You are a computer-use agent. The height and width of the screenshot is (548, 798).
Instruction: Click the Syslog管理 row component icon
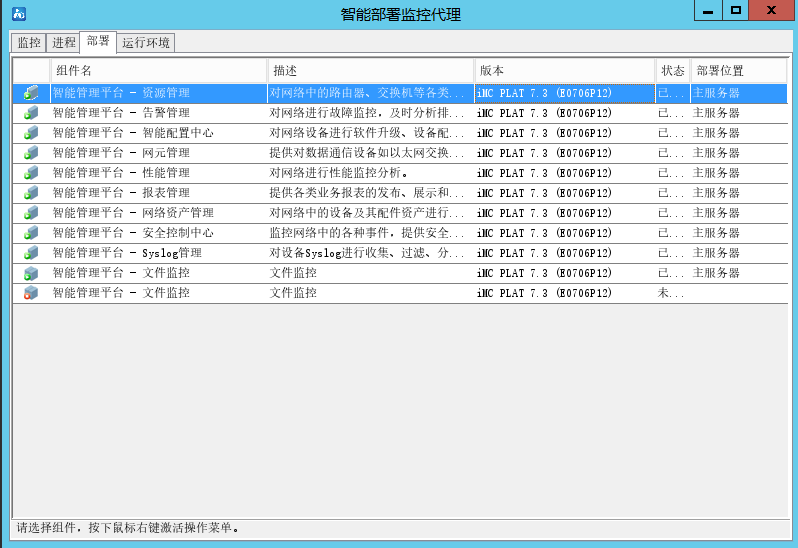coord(31,253)
